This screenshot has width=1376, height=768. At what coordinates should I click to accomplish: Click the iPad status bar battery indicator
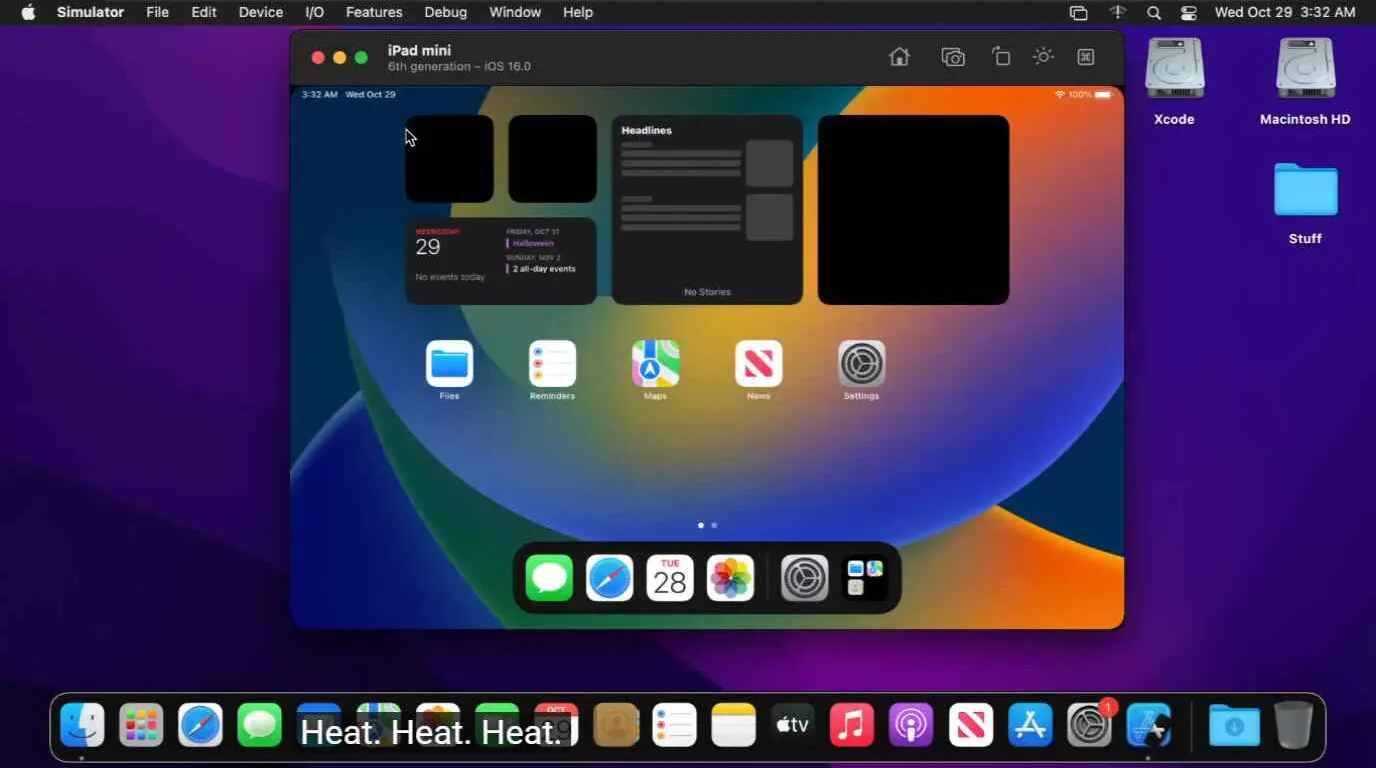pyautogui.click(x=1103, y=94)
